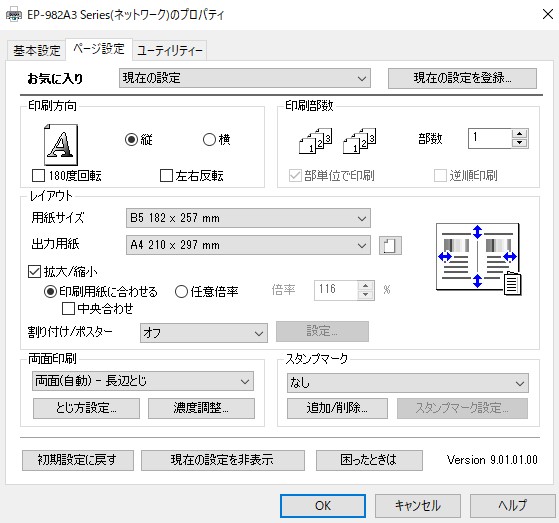Switch to the 基本設定 tab

(x=36, y=51)
